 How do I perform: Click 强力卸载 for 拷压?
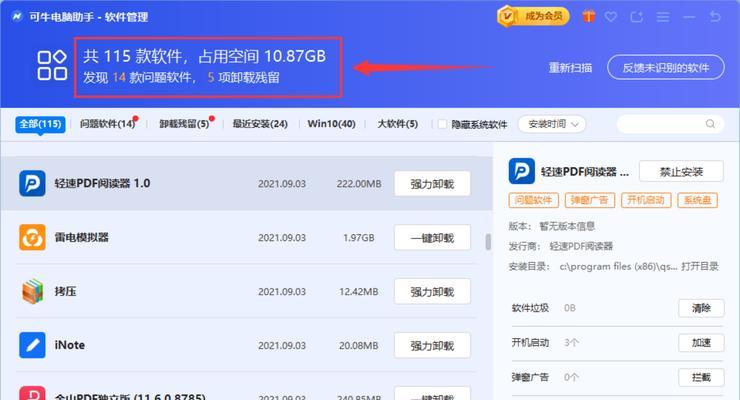pyautogui.click(x=432, y=292)
